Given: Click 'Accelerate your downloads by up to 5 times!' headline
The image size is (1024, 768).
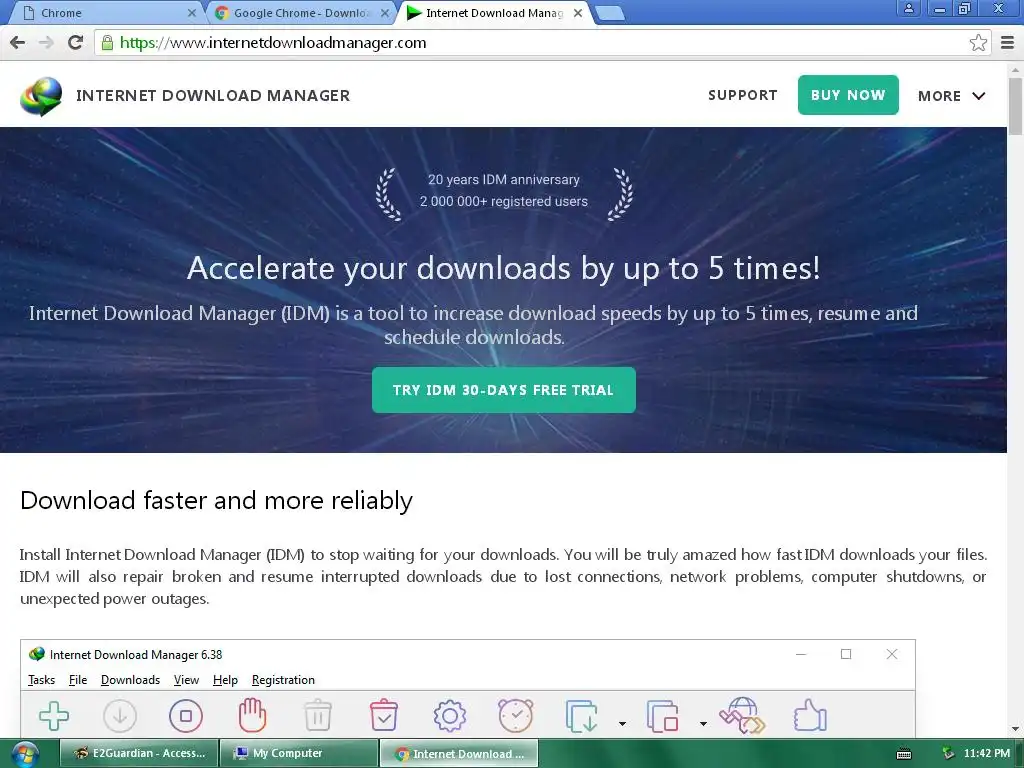Looking at the screenshot, I should 504,268.
